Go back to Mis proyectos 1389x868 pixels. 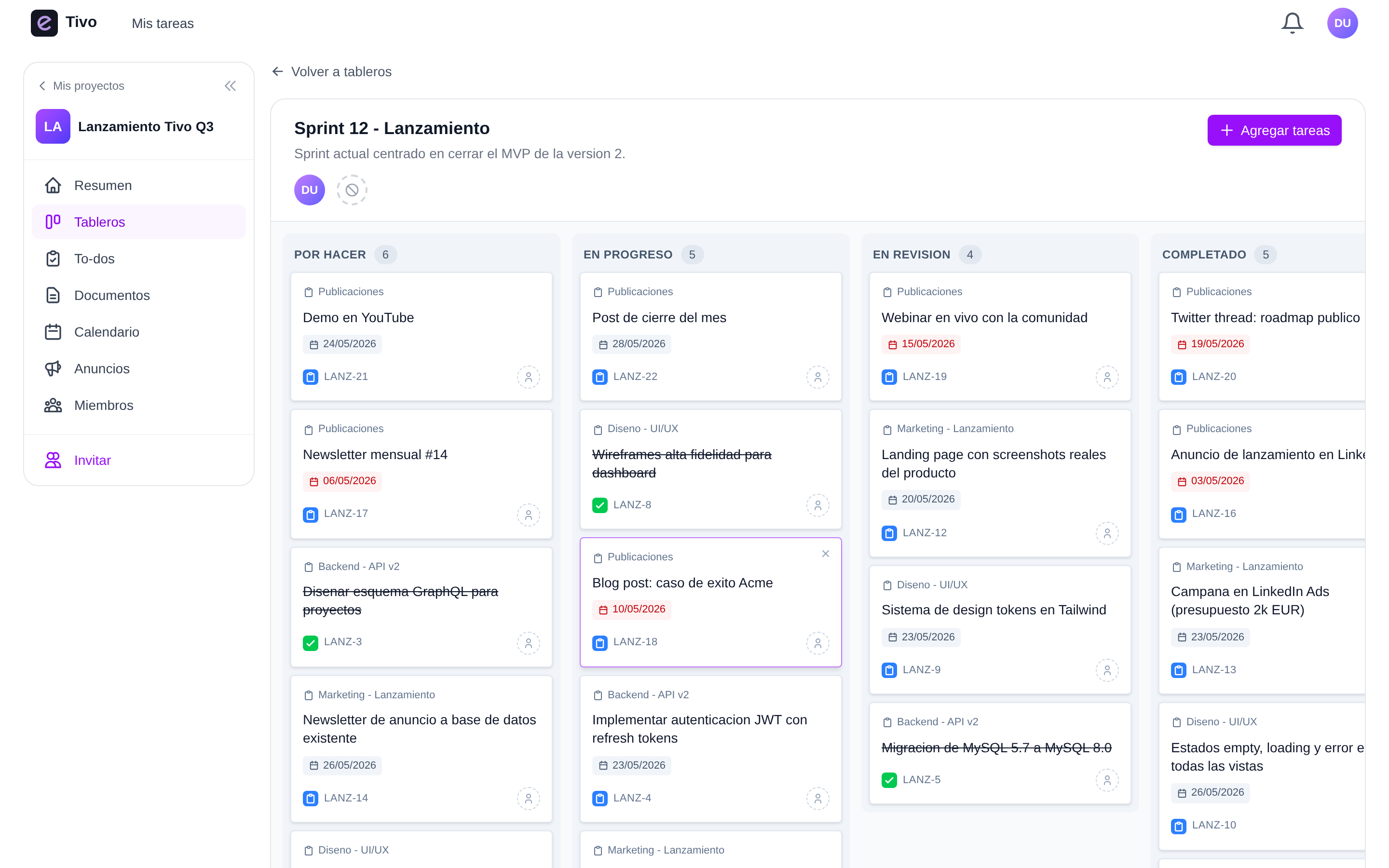(82, 86)
